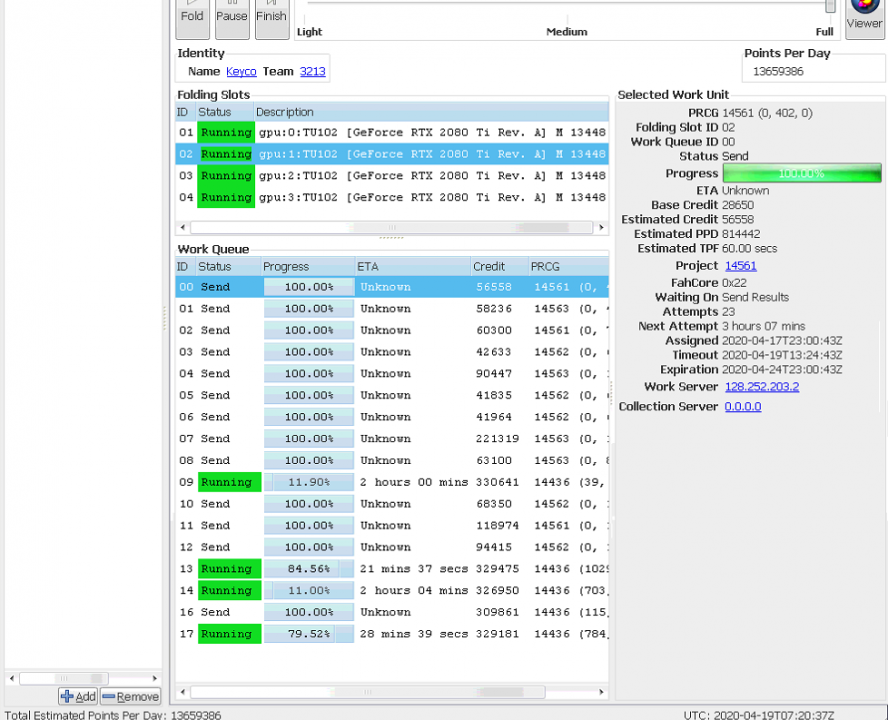Viewport: 888px width, 720px height.
Task: Select running work queue row 13 at 84.56%
Action: 392,569
